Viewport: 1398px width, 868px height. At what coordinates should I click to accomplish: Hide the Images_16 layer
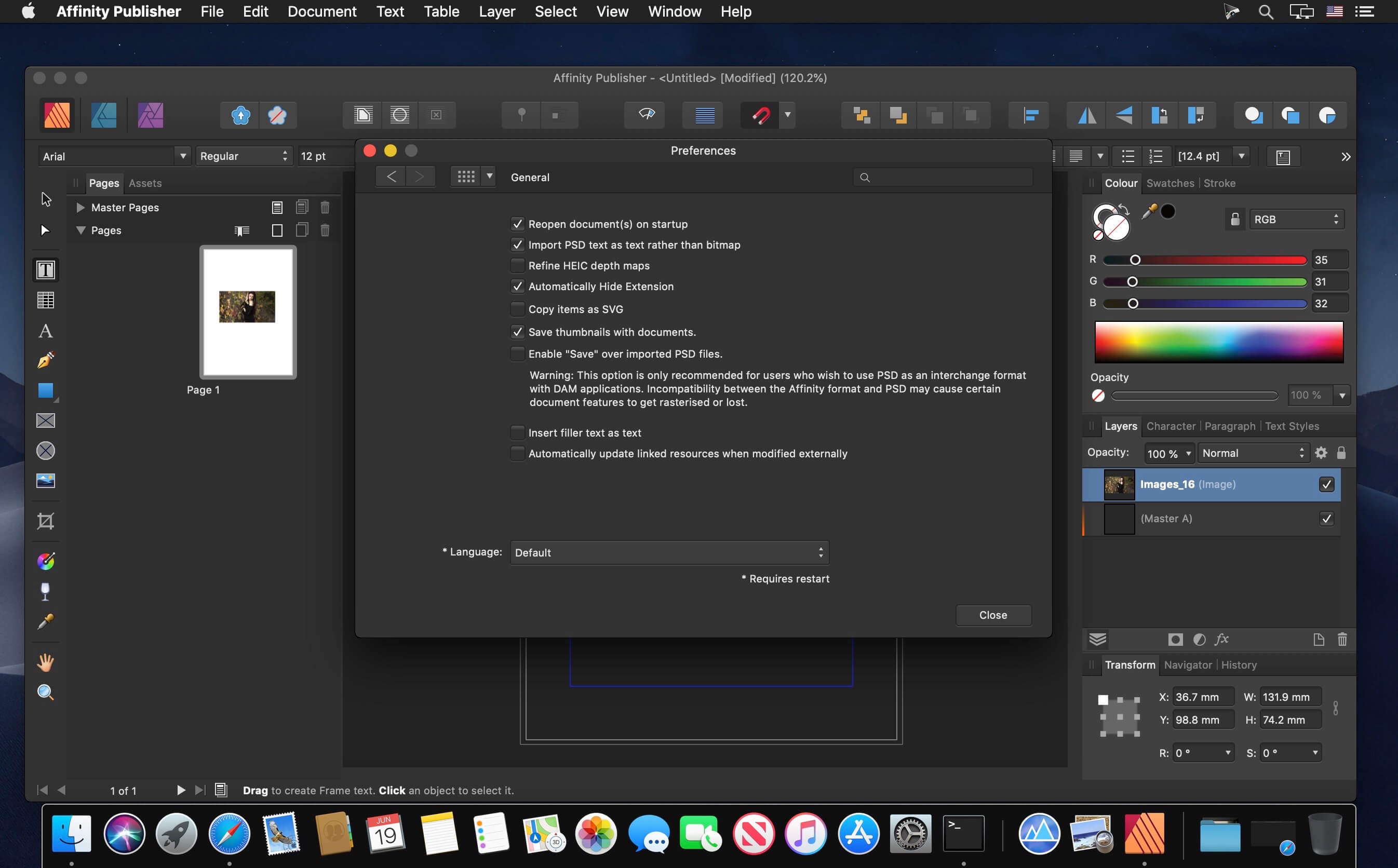coord(1326,484)
